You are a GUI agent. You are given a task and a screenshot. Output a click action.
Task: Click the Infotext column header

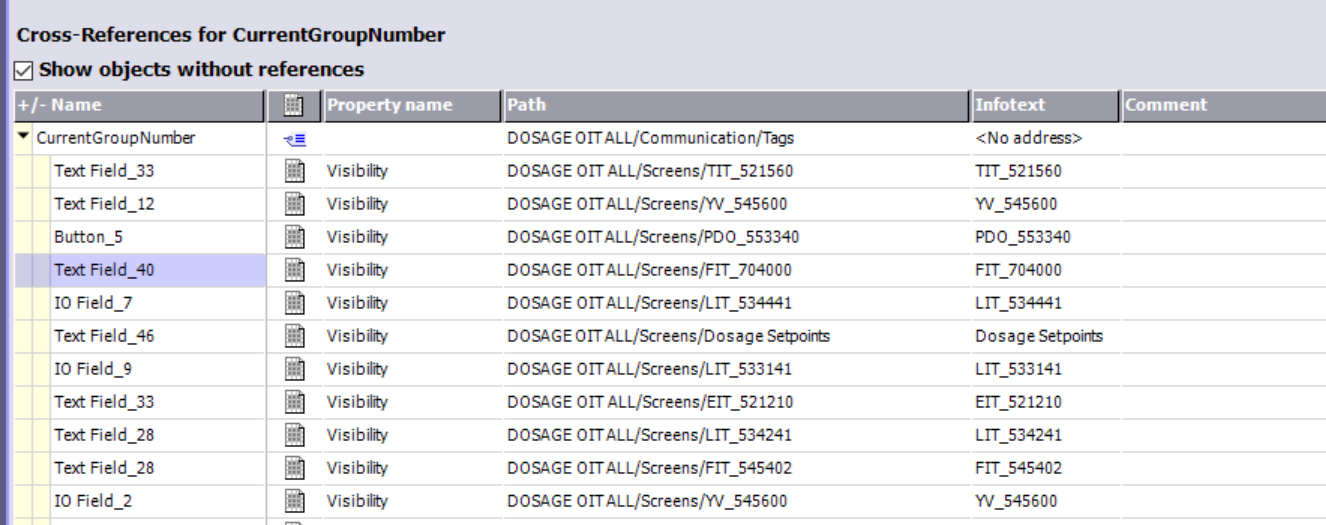point(1043,105)
